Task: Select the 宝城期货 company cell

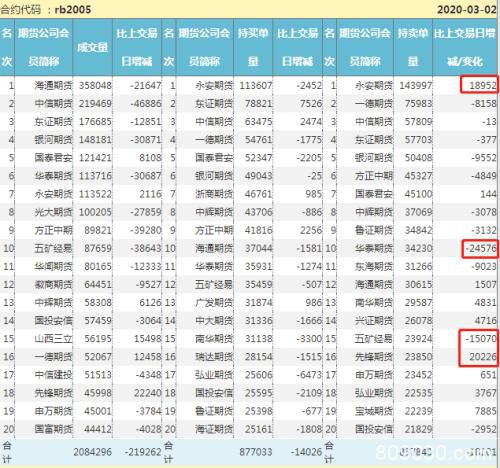Action: [x=374, y=411]
